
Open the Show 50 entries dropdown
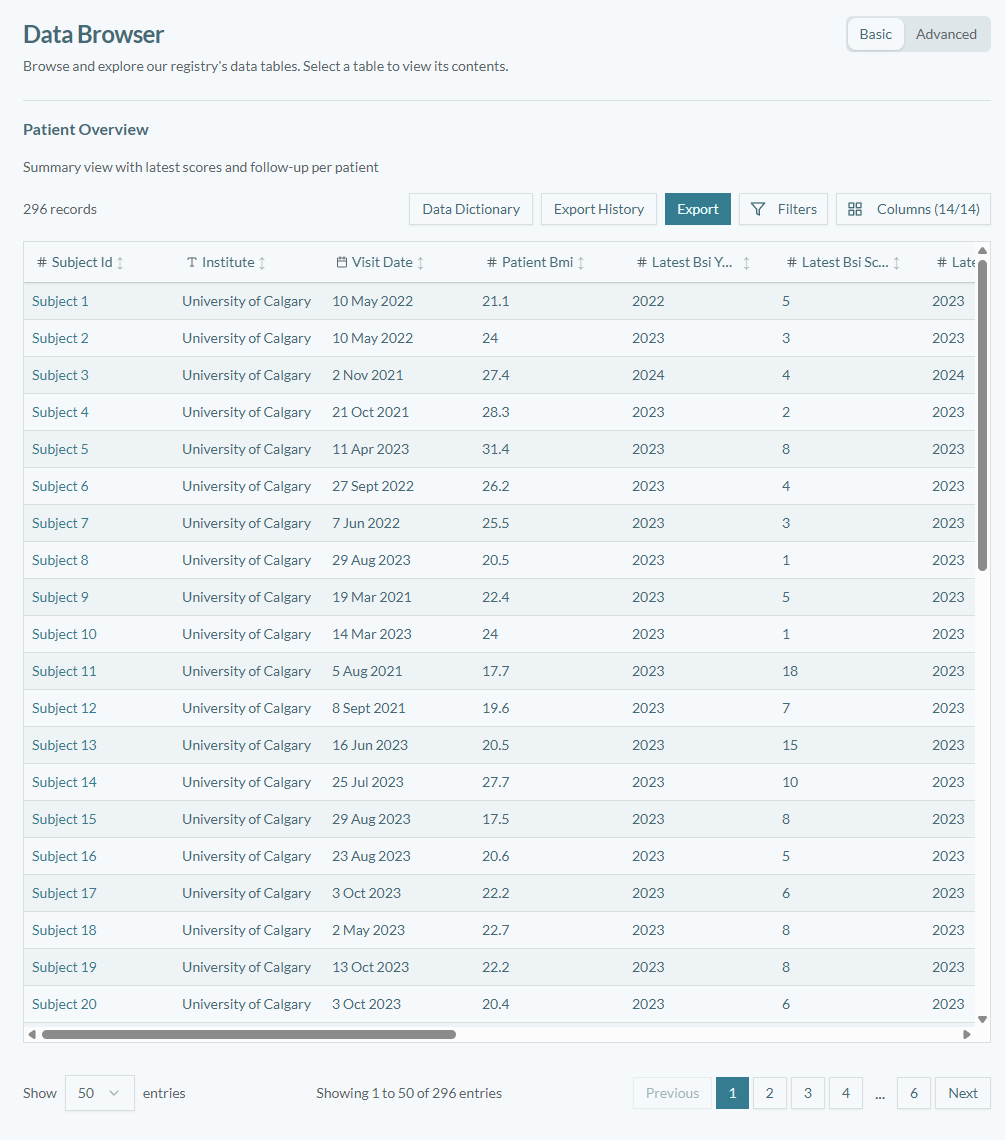click(x=99, y=1093)
